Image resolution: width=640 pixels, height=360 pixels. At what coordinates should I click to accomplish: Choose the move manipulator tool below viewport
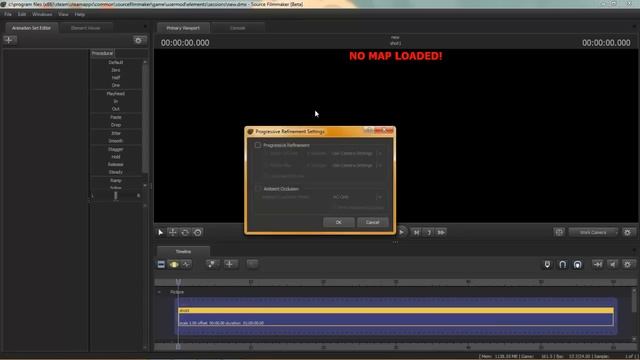(x=173, y=232)
